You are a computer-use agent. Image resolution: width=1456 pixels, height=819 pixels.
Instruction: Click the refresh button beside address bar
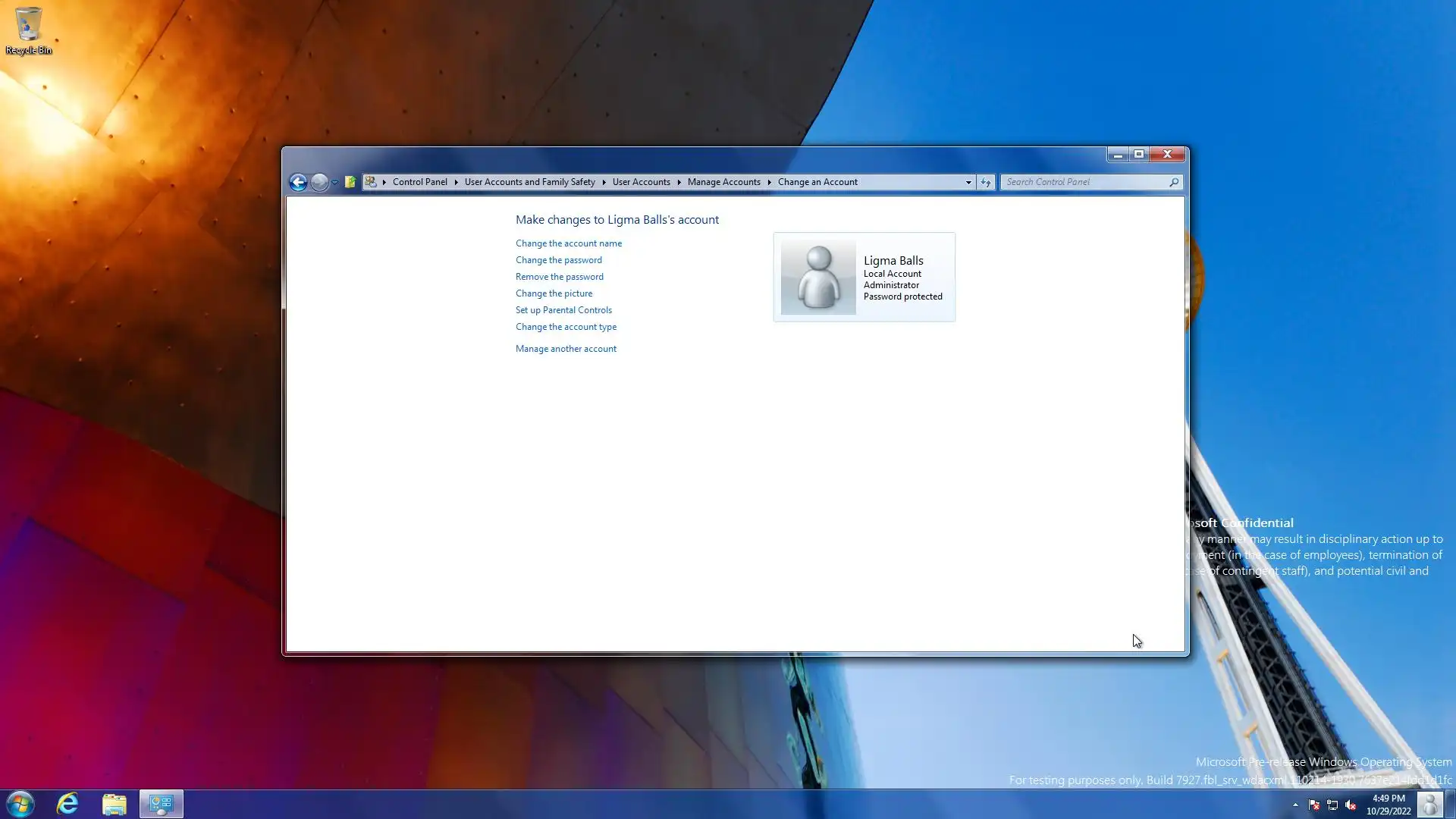[x=985, y=182]
